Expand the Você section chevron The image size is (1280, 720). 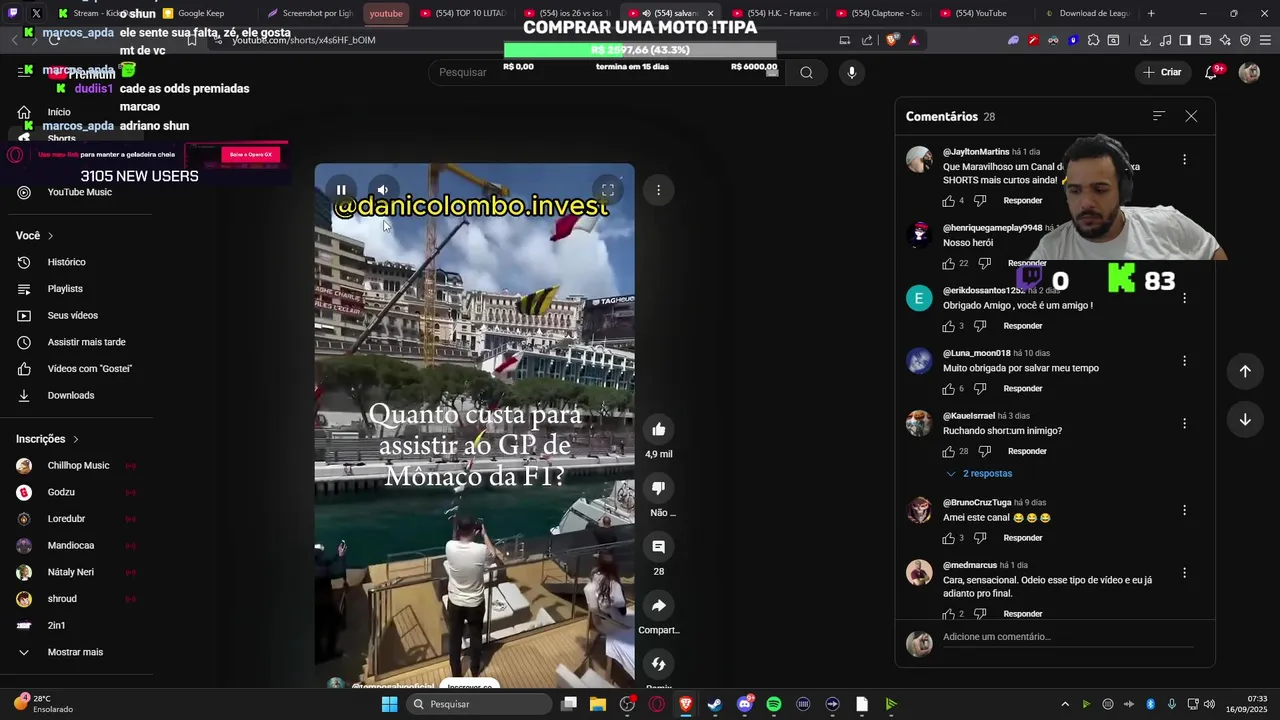(x=50, y=236)
